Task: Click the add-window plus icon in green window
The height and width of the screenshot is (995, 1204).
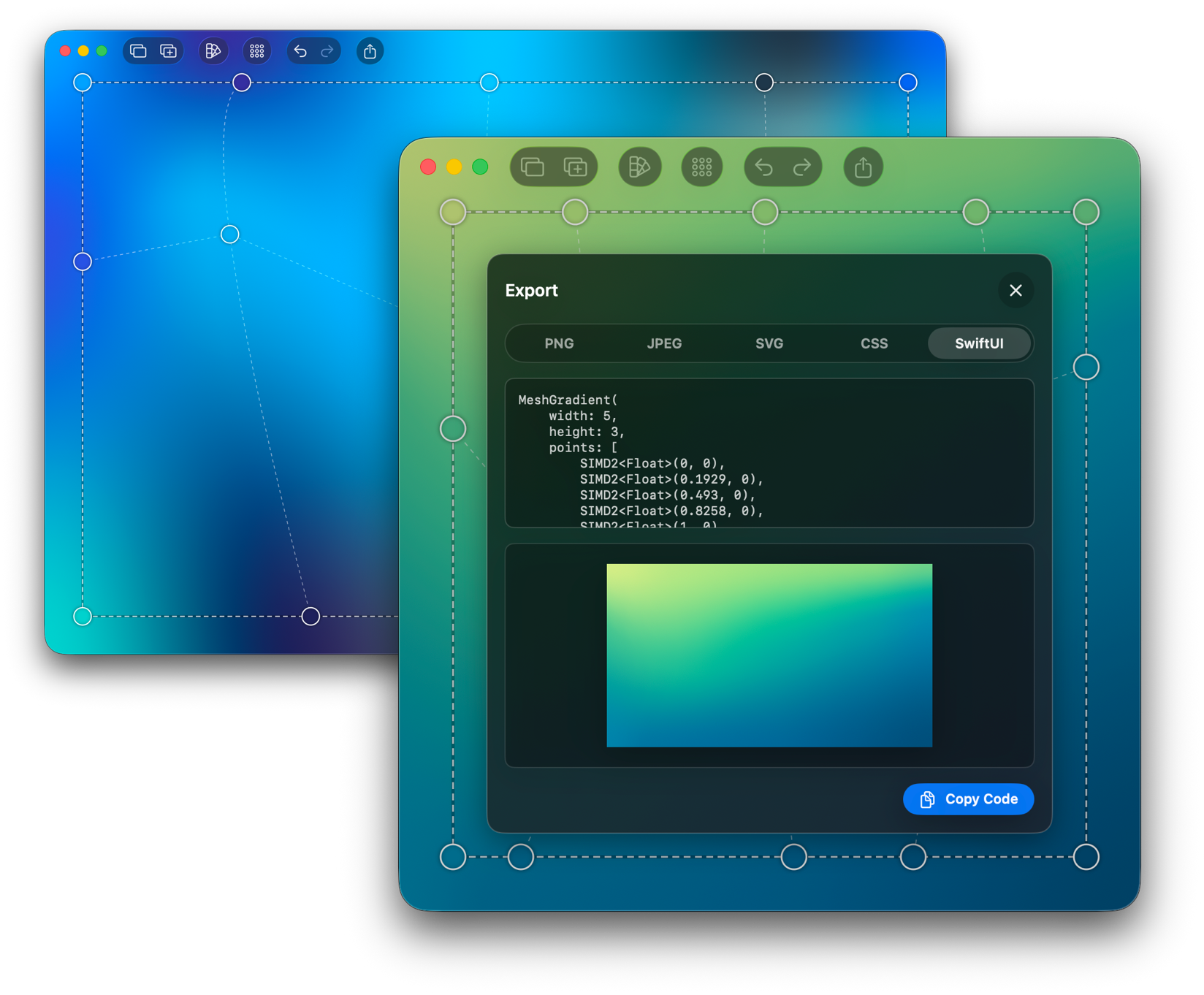Action: [x=576, y=167]
